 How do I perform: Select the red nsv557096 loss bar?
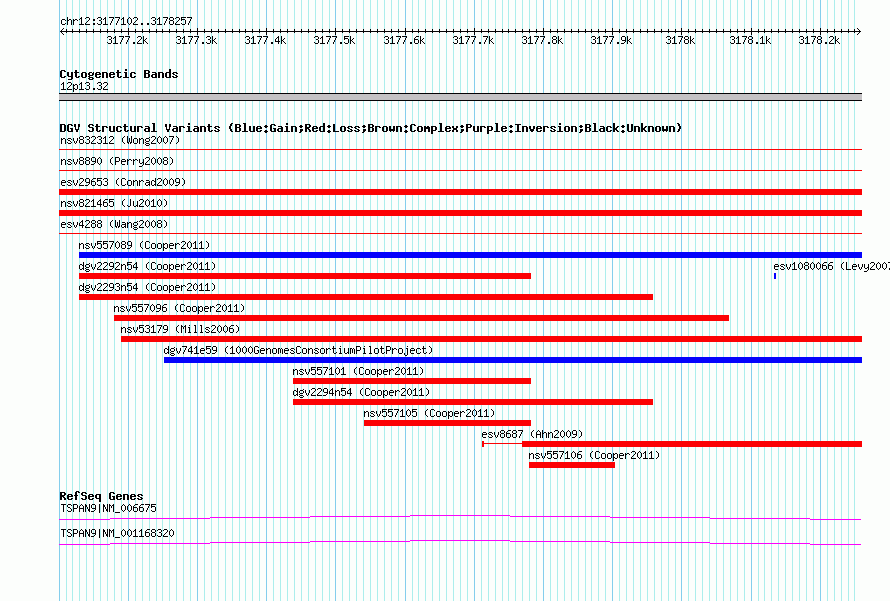(x=421, y=318)
